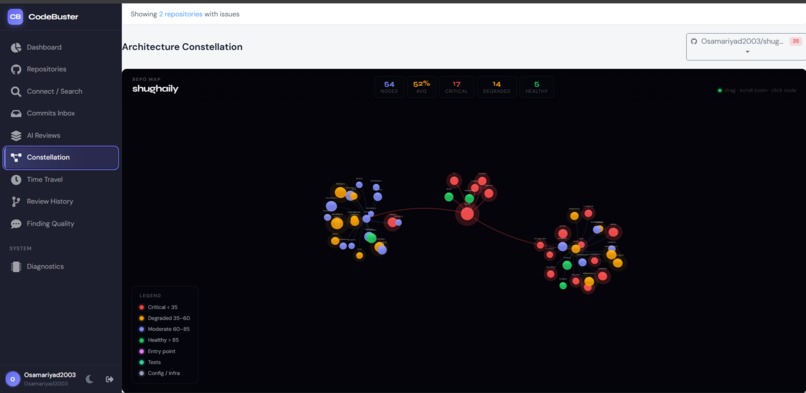This screenshot has width=806, height=393.
Task: Open the Osamariyad2003/shug... repository dropdown
Action: [745, 47]
